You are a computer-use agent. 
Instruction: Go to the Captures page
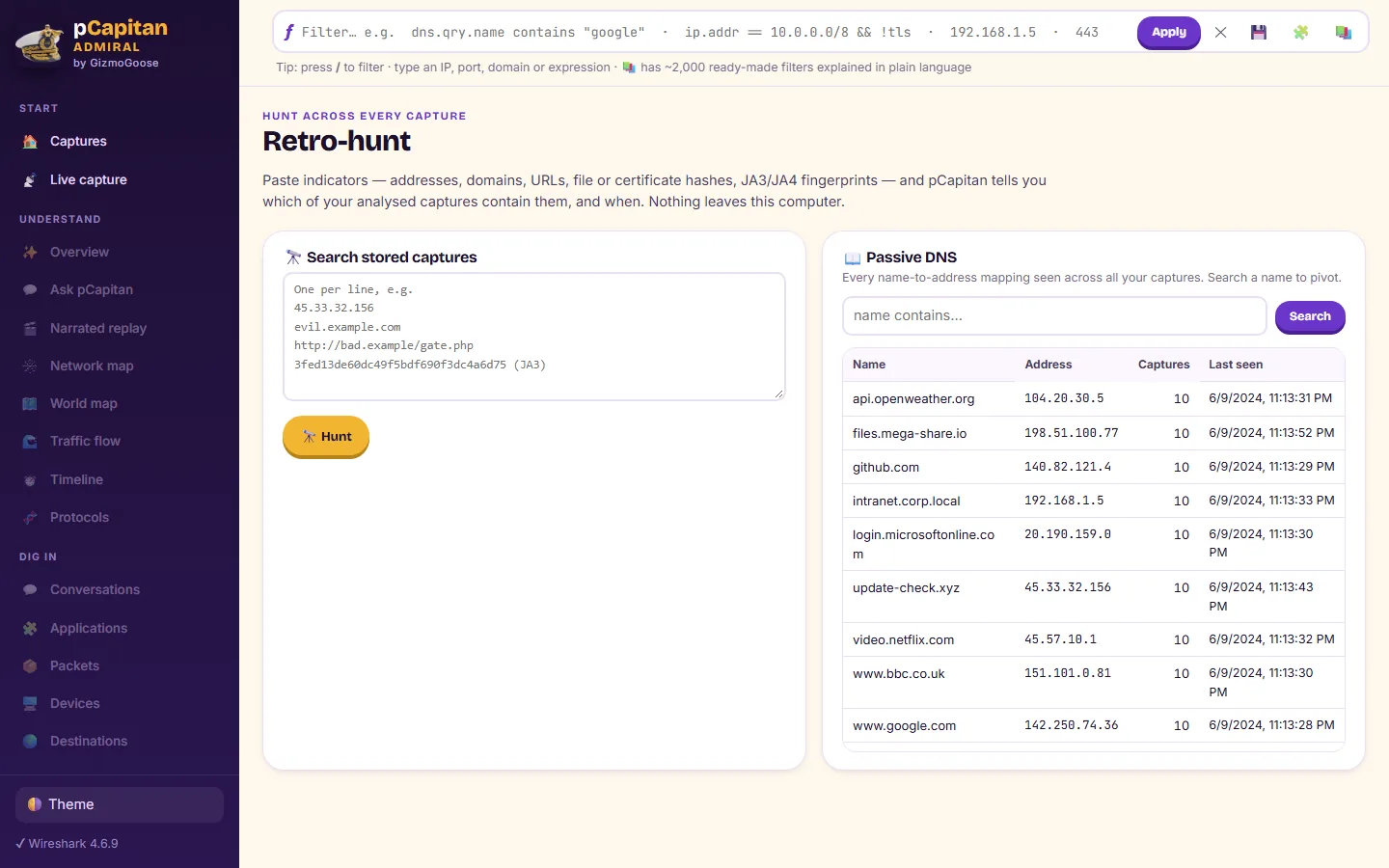click(x=120, y=142)
